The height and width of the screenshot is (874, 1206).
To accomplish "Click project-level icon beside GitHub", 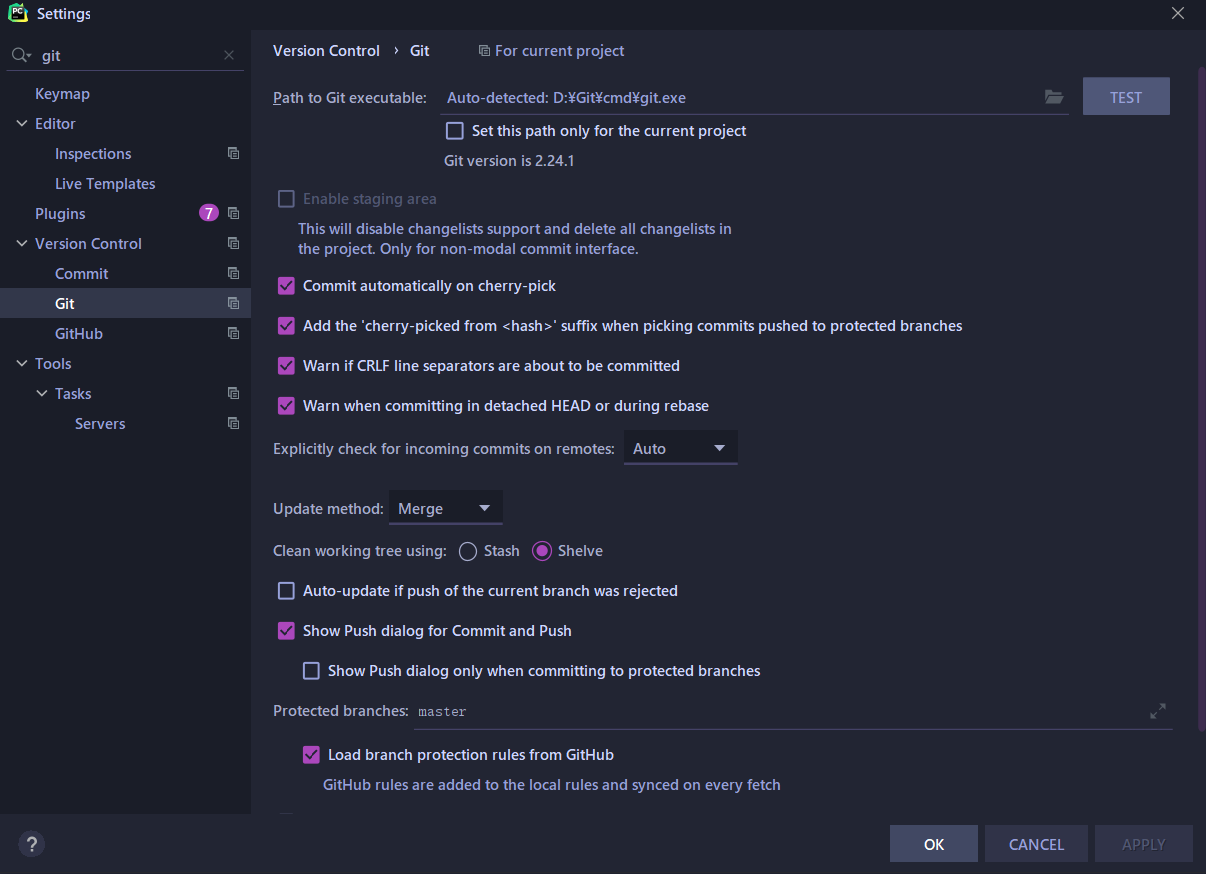I will [233, 333].
